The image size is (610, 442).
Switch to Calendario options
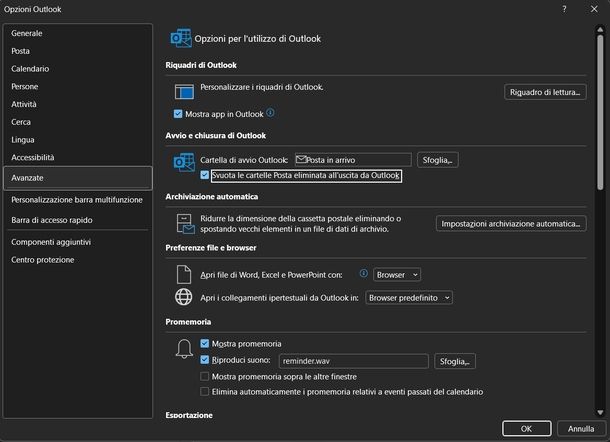pos(77,69)
